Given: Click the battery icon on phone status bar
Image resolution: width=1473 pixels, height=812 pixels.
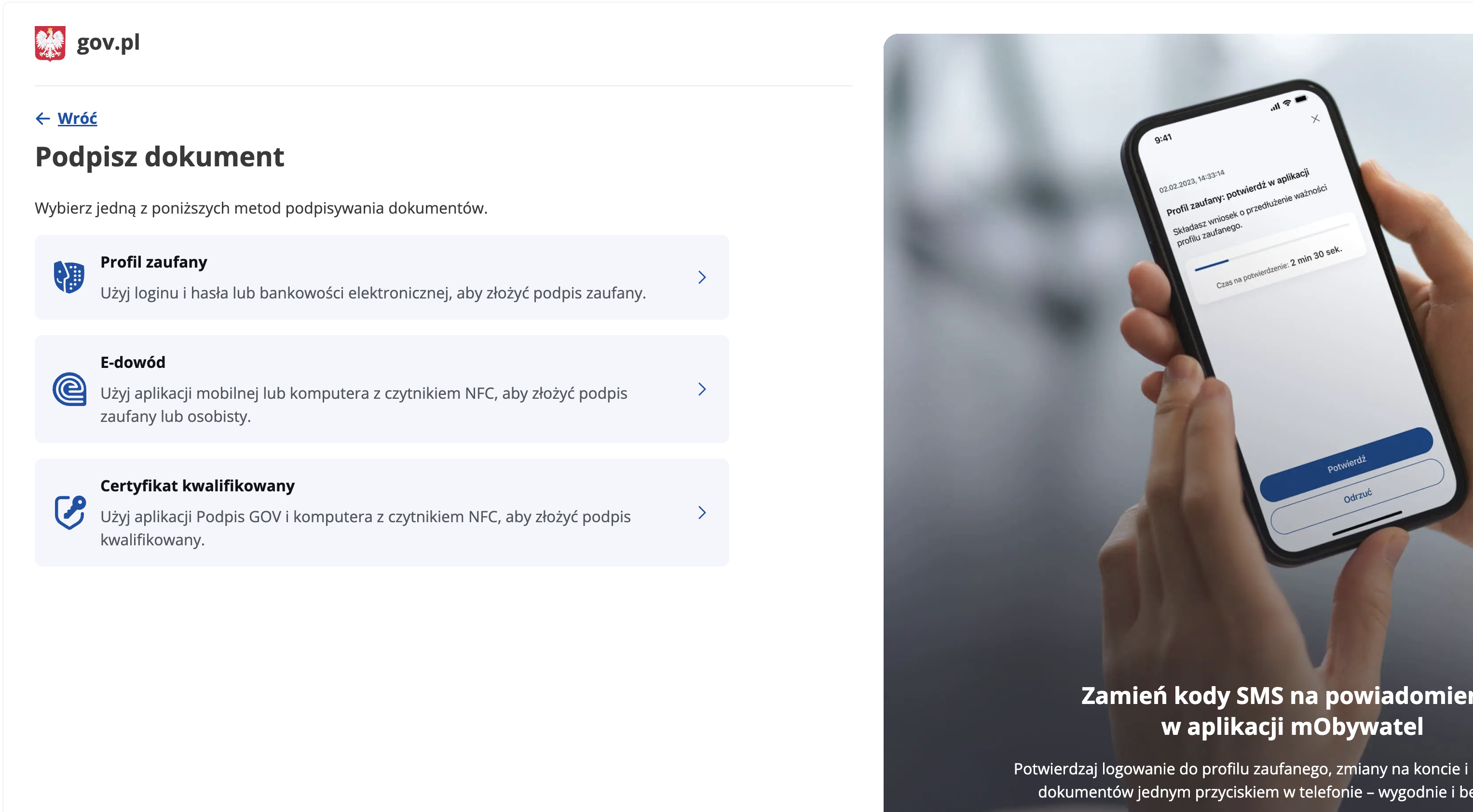Looking at the screenshot, I should [x=1301, y=99].
